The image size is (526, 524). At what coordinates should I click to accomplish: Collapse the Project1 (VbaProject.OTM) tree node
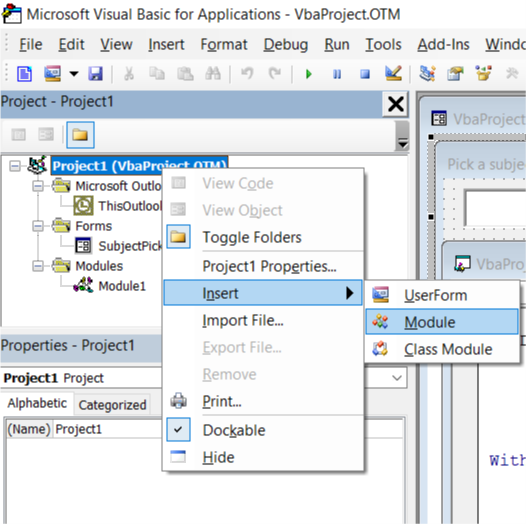pos(15,166)
